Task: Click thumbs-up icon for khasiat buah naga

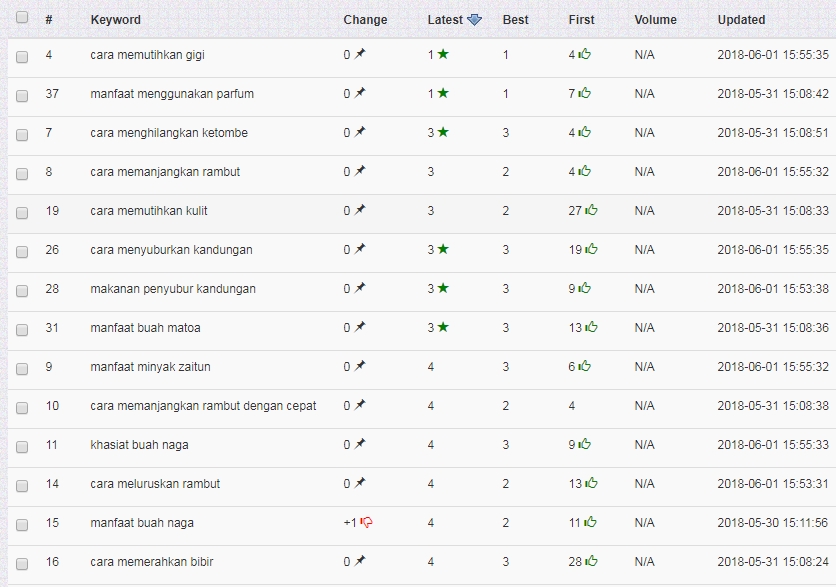Action: tap(585, 444)
